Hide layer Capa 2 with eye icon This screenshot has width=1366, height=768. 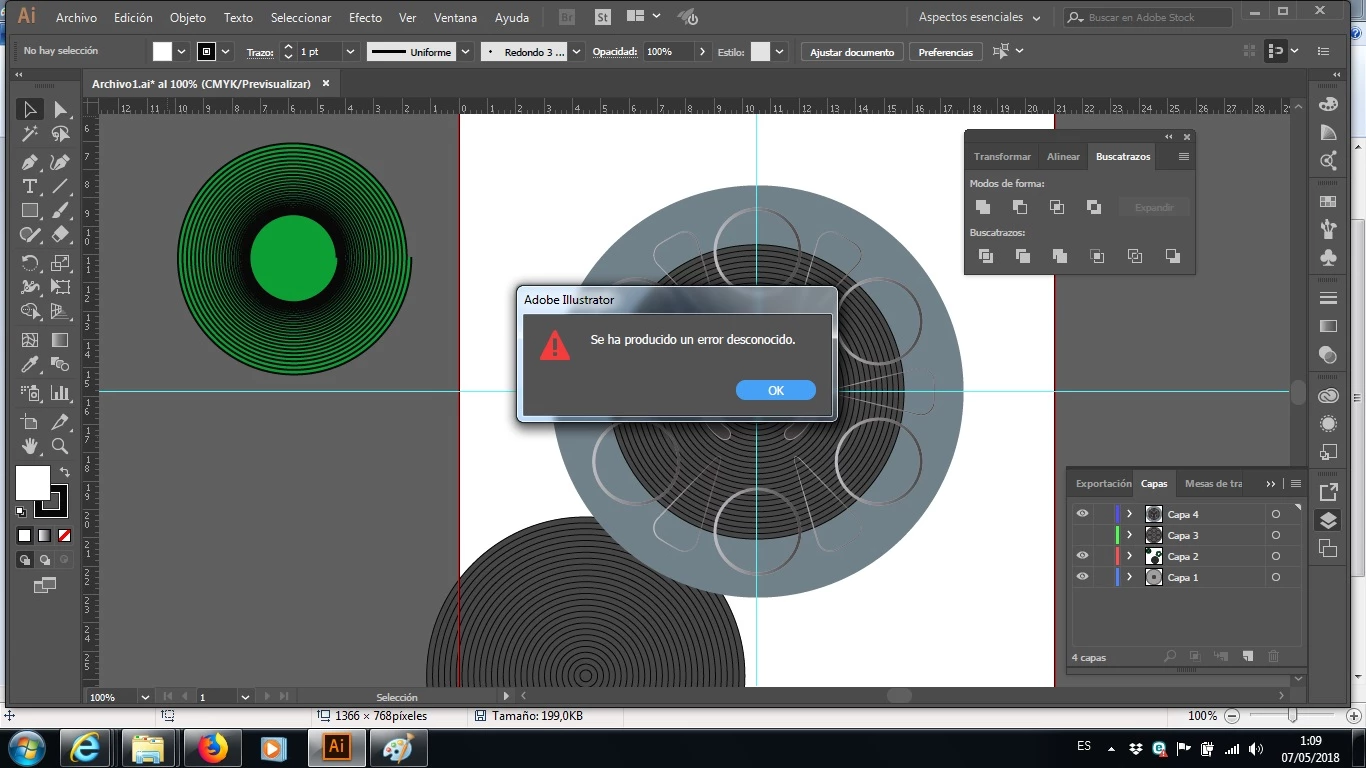[1082, 556]
